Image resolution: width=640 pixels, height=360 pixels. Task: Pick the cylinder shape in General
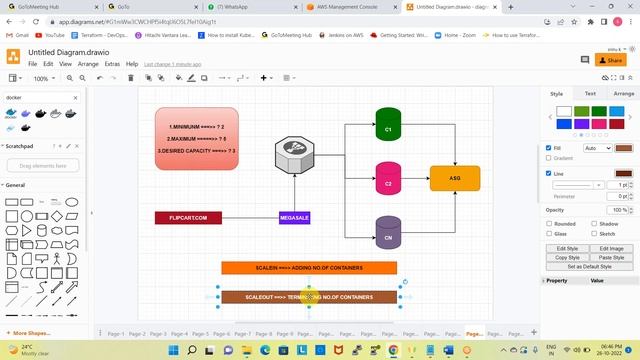[42, 231]
